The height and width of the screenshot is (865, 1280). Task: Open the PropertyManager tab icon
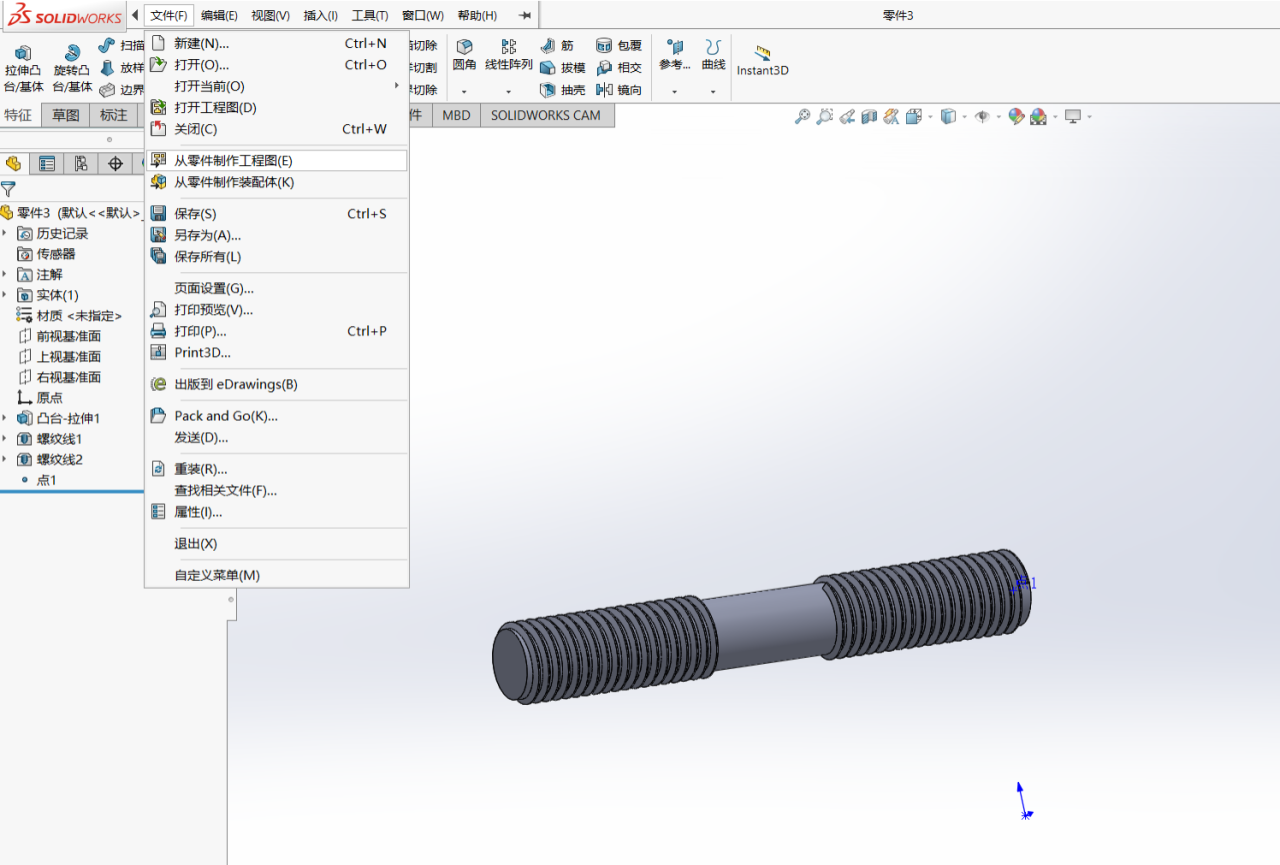(x=46, y=164)
